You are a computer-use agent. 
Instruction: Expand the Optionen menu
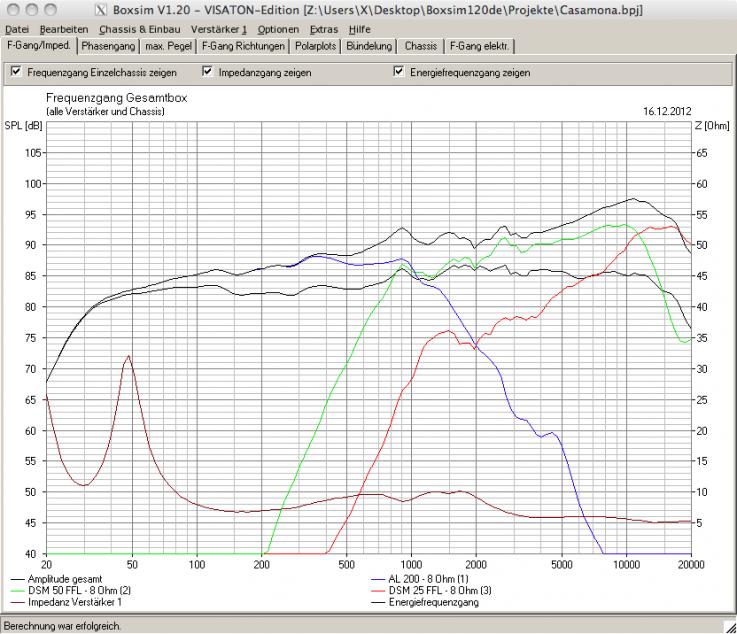click(x=278, y=29)
